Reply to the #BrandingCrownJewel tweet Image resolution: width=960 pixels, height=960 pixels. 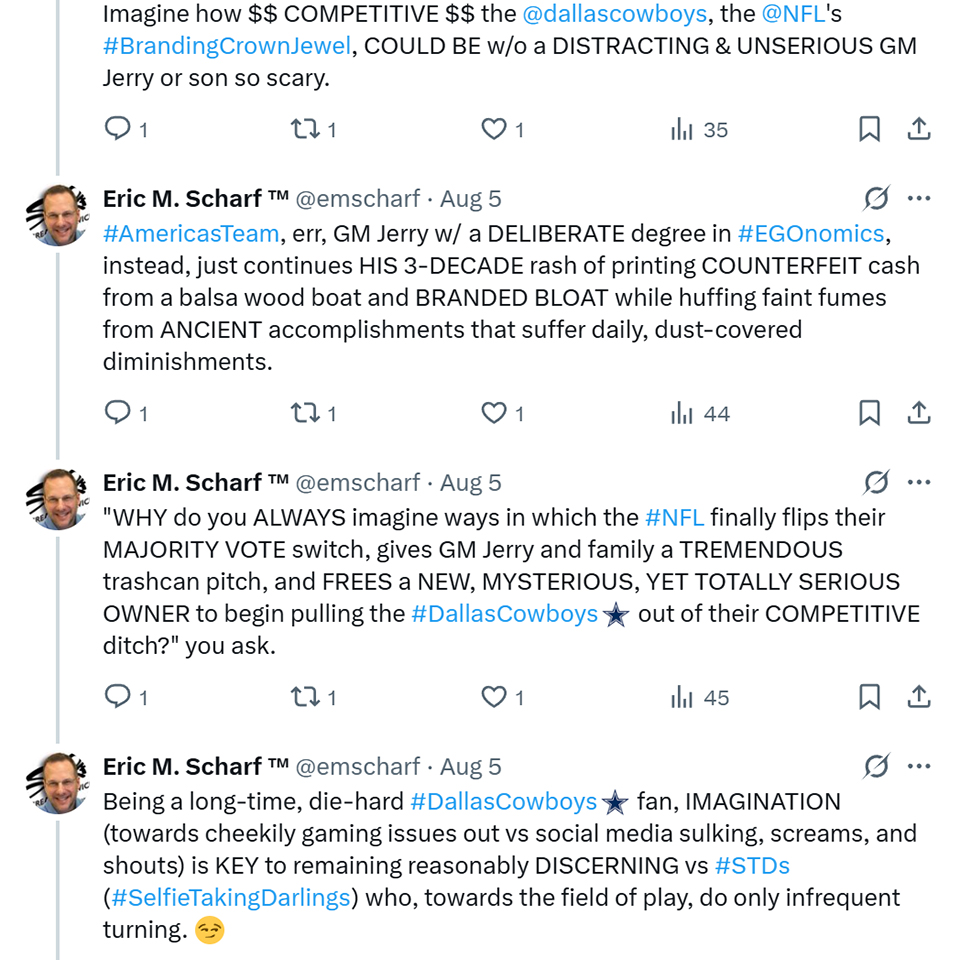[x=118, y=129]
